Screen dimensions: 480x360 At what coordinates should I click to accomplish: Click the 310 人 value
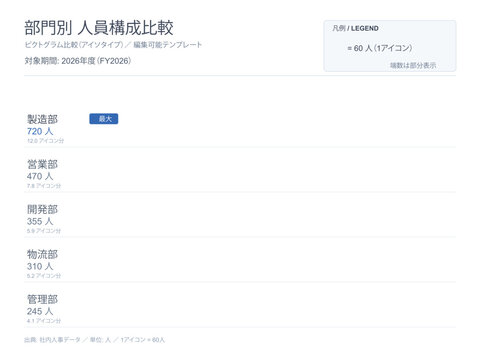pos(40,266)
